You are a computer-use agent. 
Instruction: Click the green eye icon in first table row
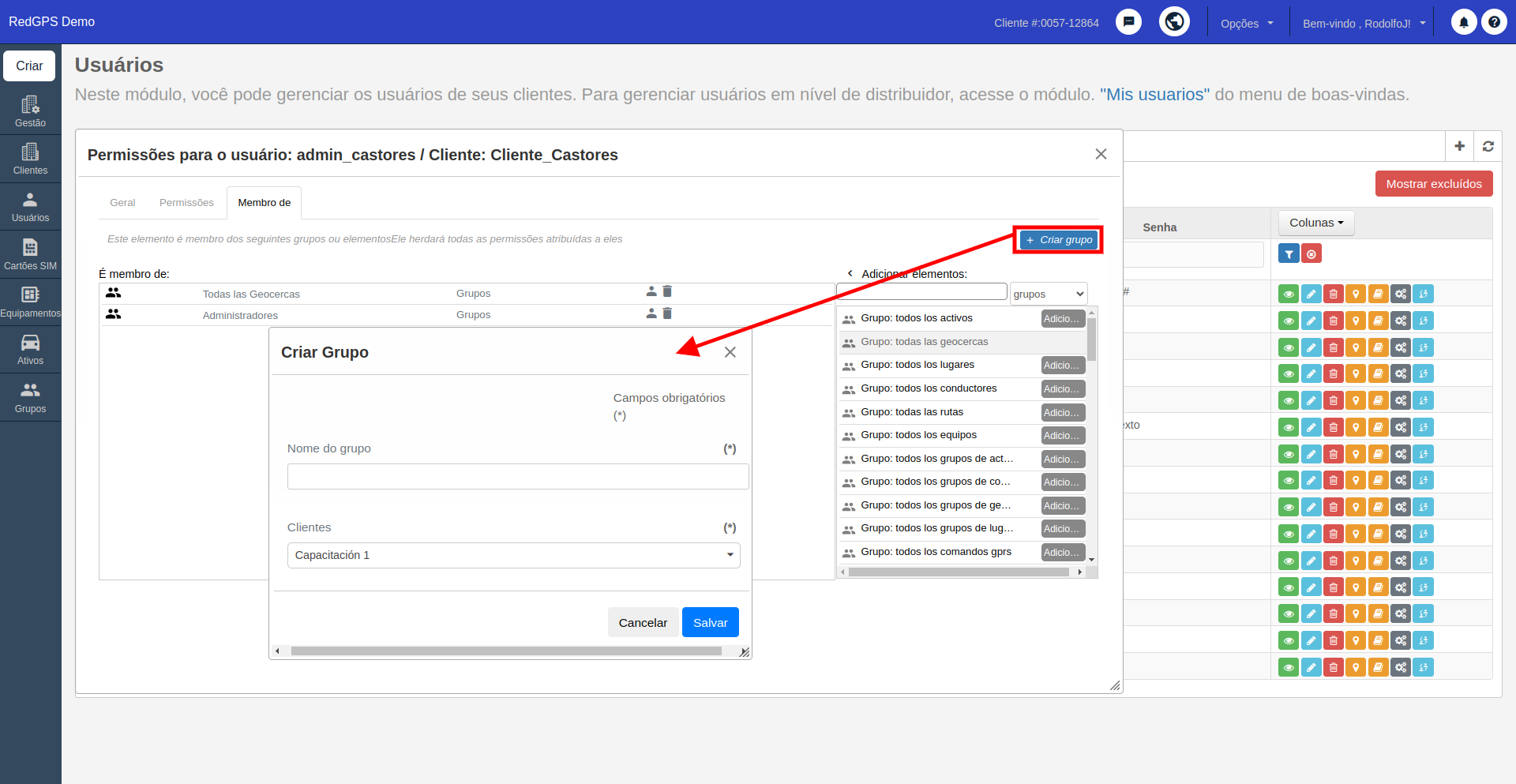pyautogui.click(x=1289, y=294)
